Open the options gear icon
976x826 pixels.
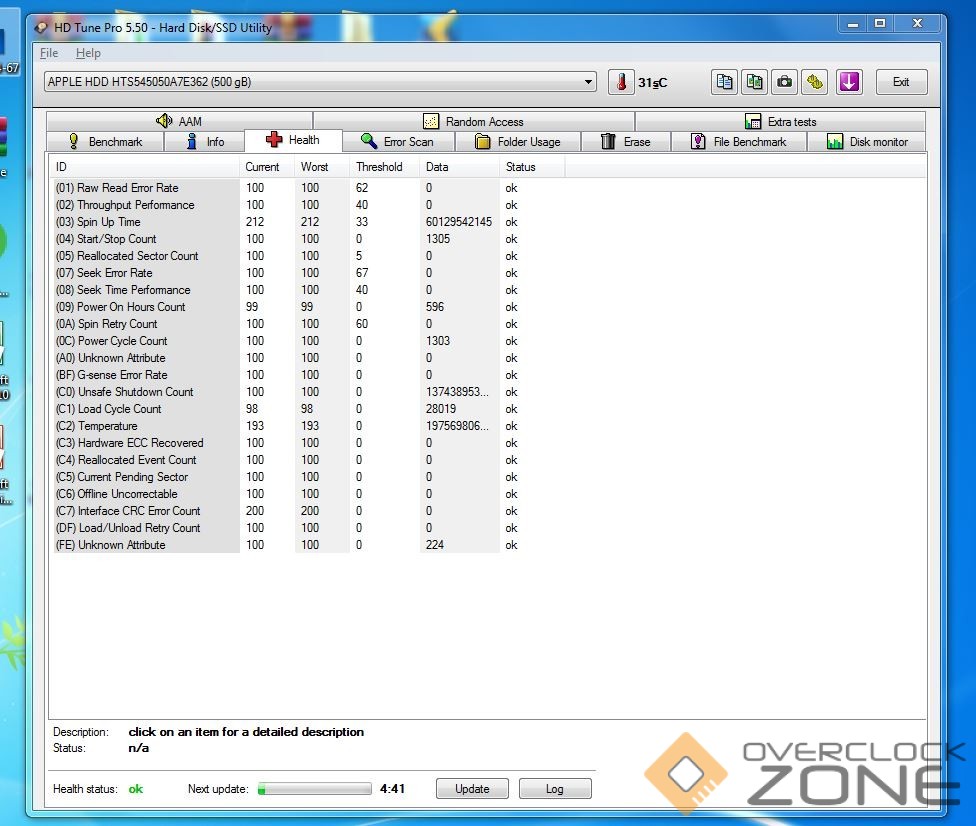pos(815,82)
